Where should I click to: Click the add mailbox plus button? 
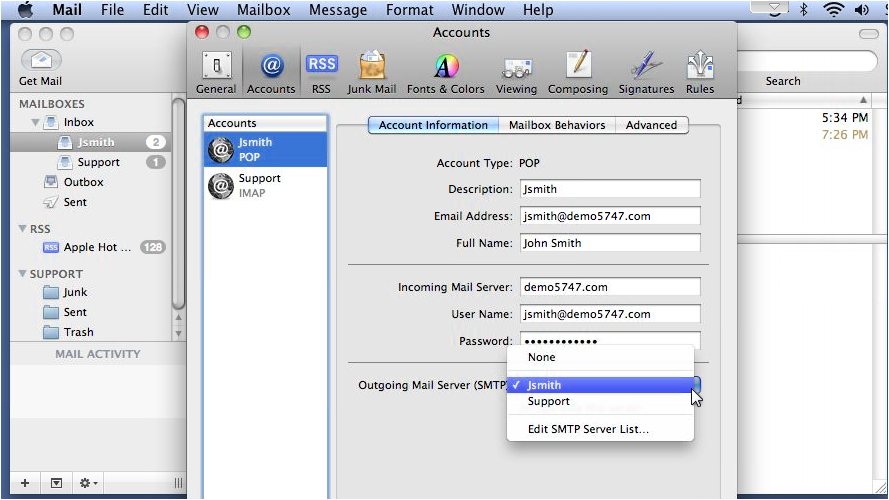(x=25, y=483)
